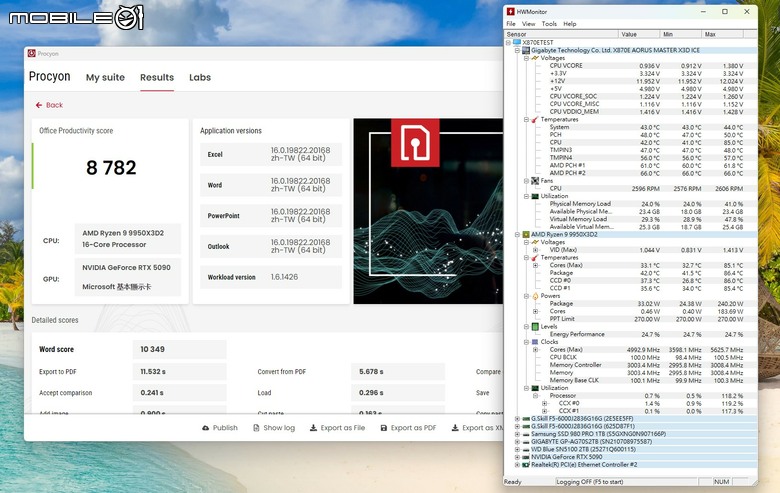The height and width of the screenshot is (493, 780).
Task: Click the WD Blue SN5100 drive icon
Action: (x=526, y=449)
